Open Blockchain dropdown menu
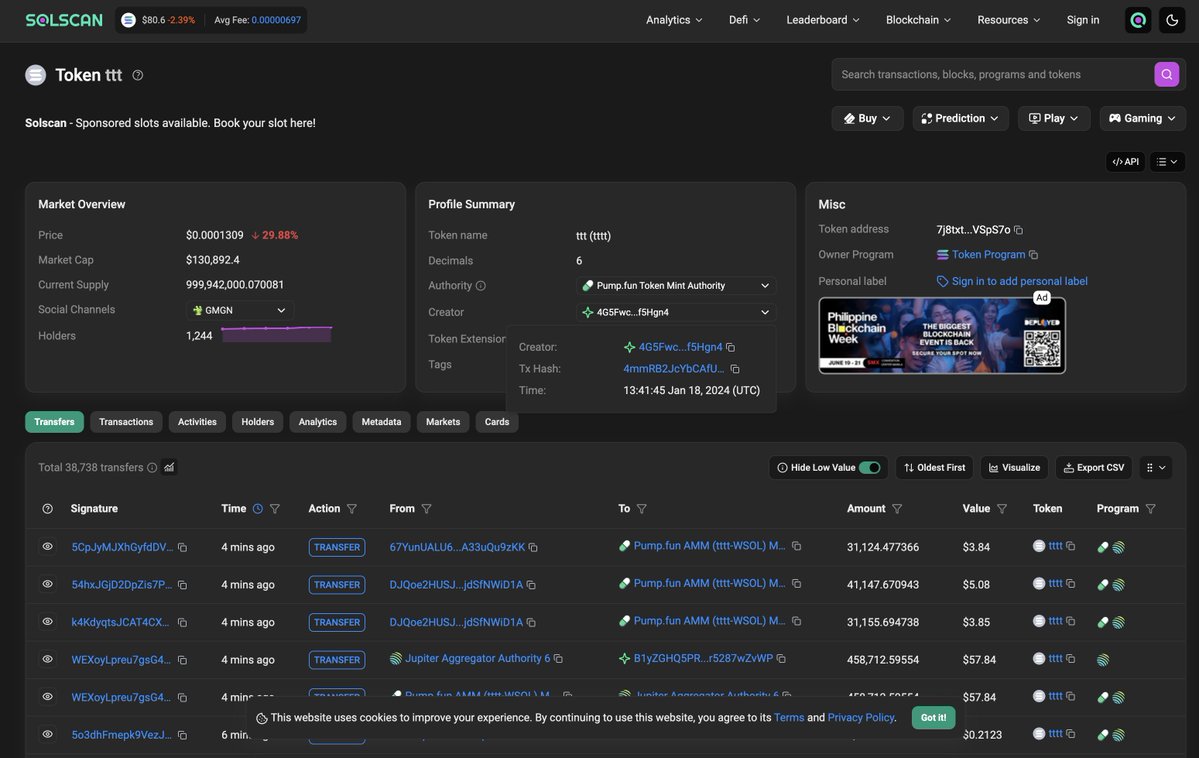Image resolution: width=1199 pixels, height=758 pixels. 918,20
